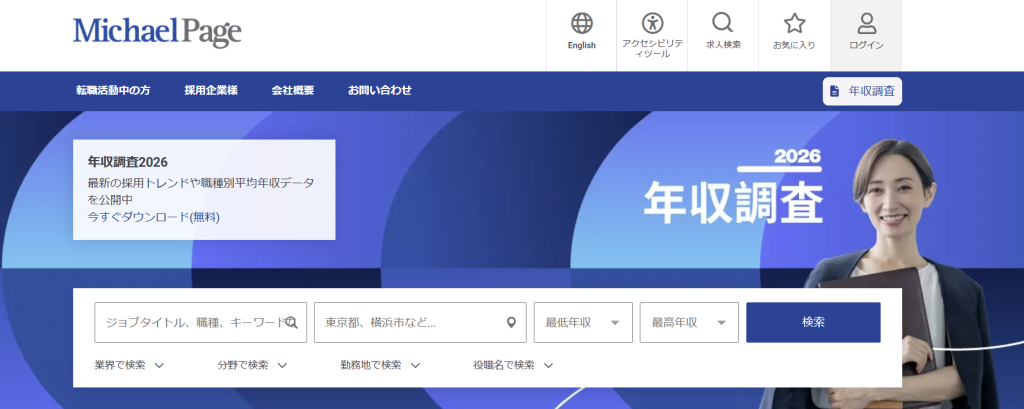Click the search icon in the keyword field
The image size is (1024, 409).
coord(291,323)
